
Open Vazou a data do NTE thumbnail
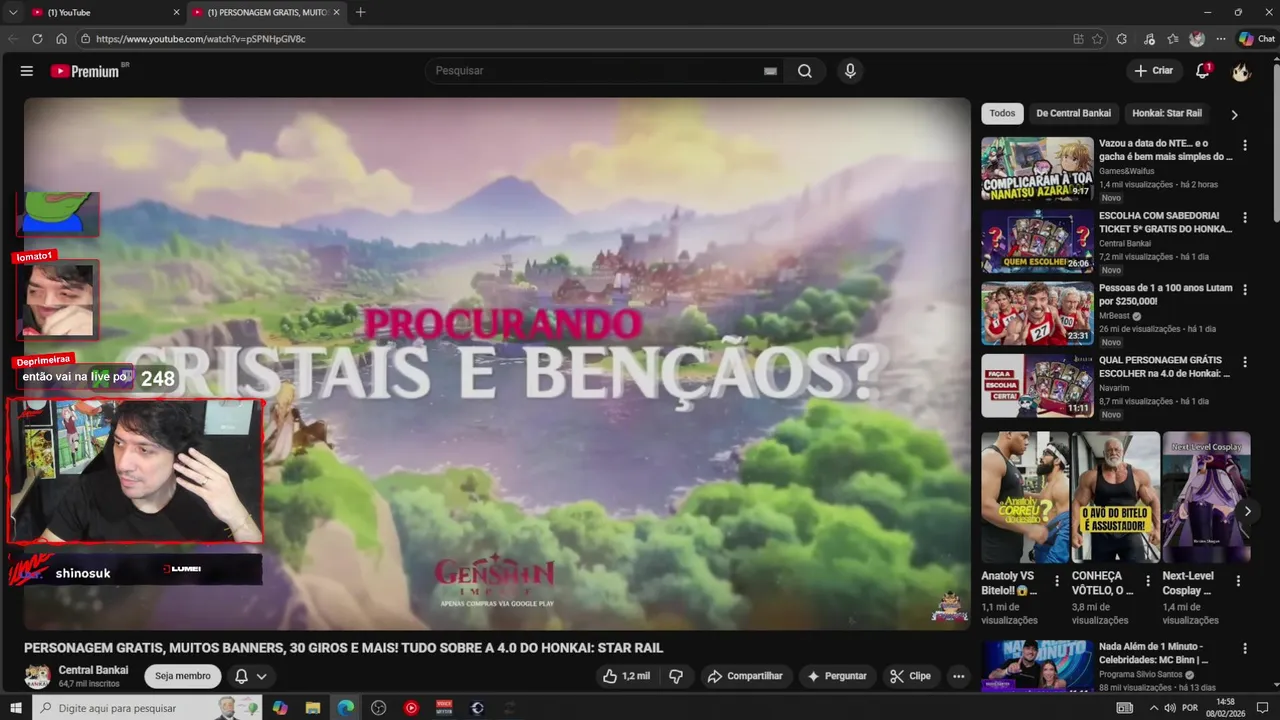[1037, 168]
